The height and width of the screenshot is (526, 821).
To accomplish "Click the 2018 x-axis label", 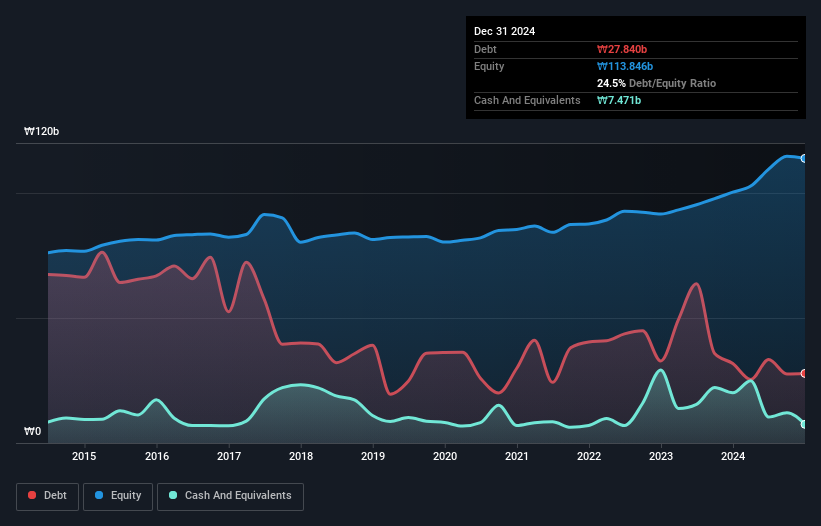I will (301, 456).
